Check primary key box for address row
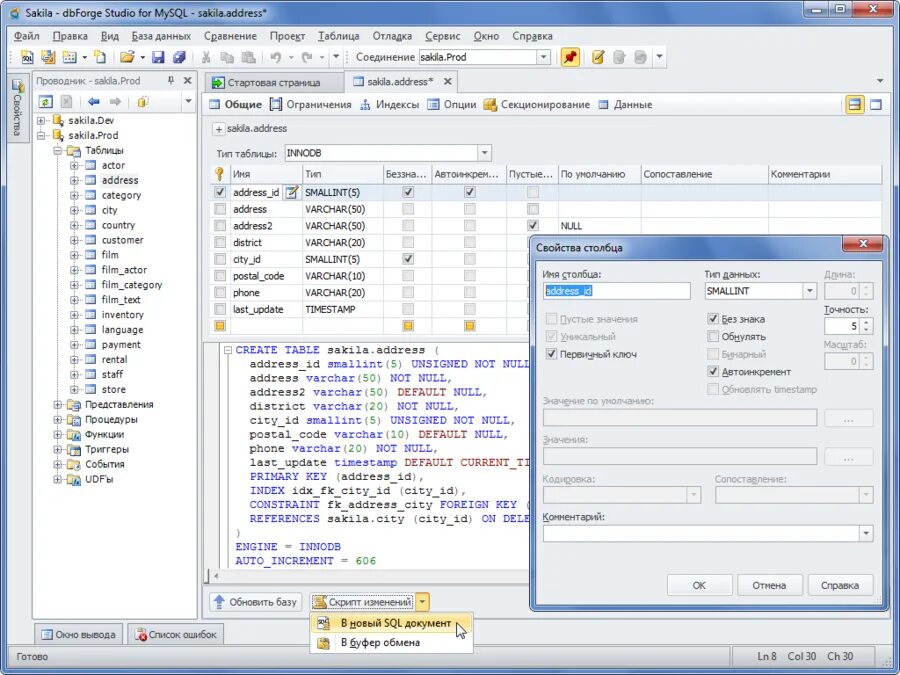 pos(220,209)
